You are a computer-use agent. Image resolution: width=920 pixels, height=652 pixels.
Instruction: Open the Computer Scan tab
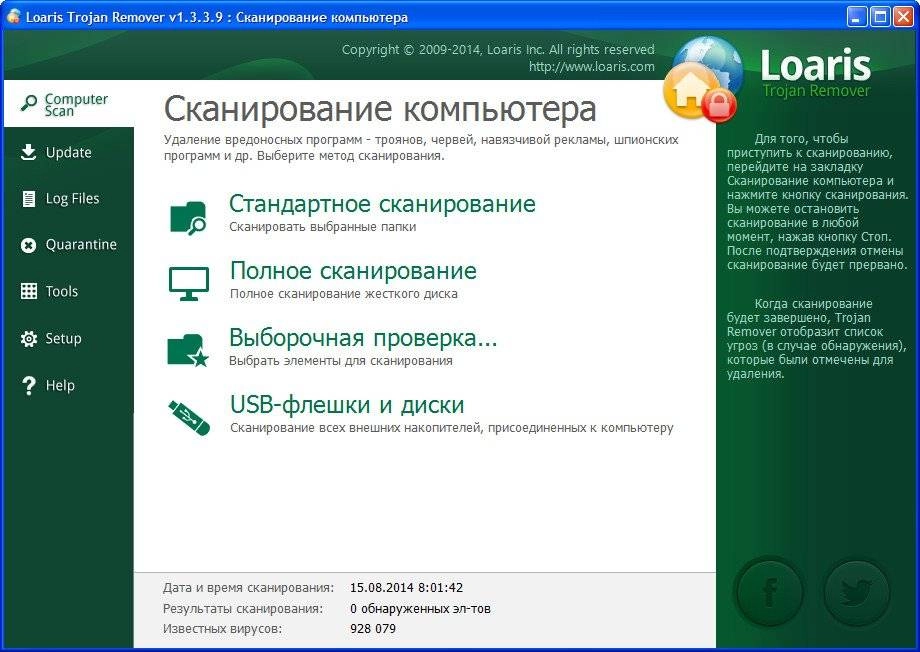point(69,104)
